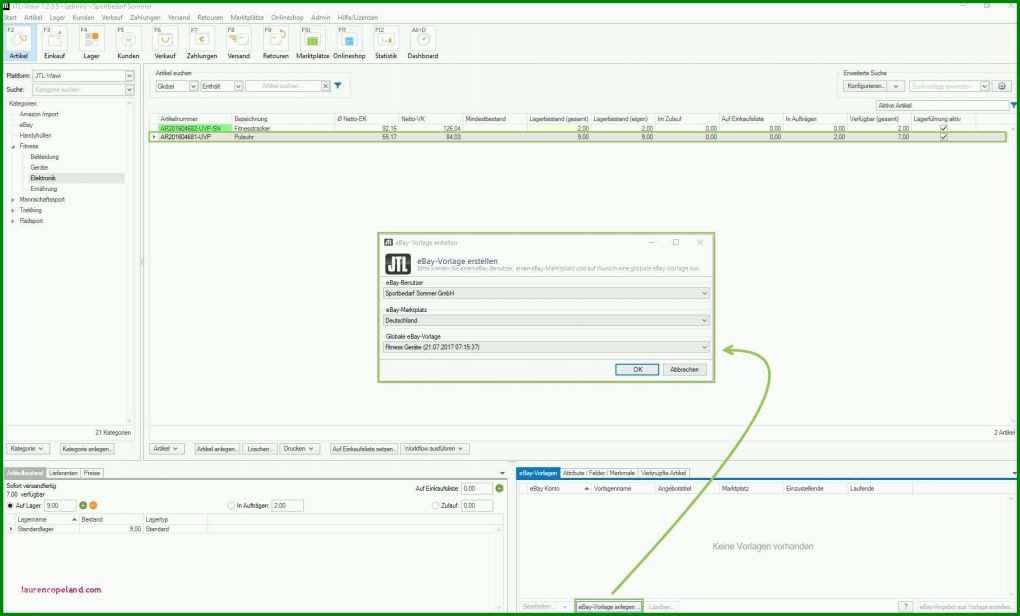
Task: Open the Kunden module icon
Action: coord(128,43)
